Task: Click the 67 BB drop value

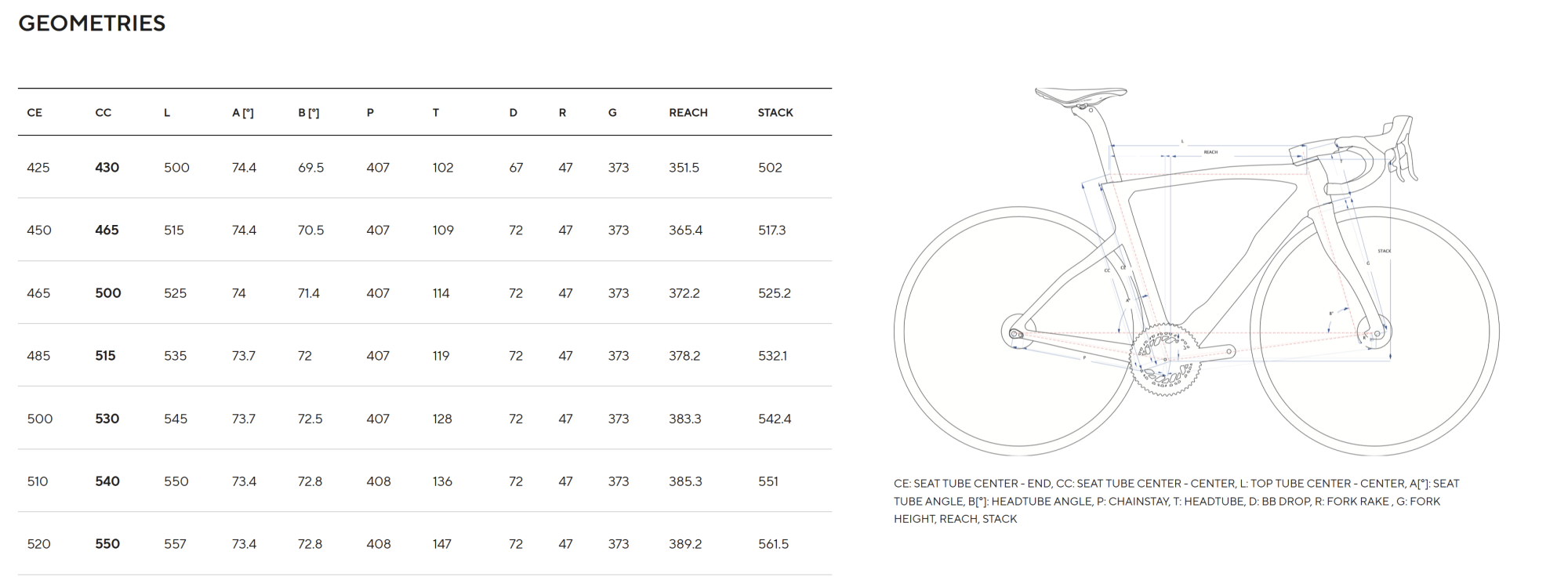Action: point(516,168)
